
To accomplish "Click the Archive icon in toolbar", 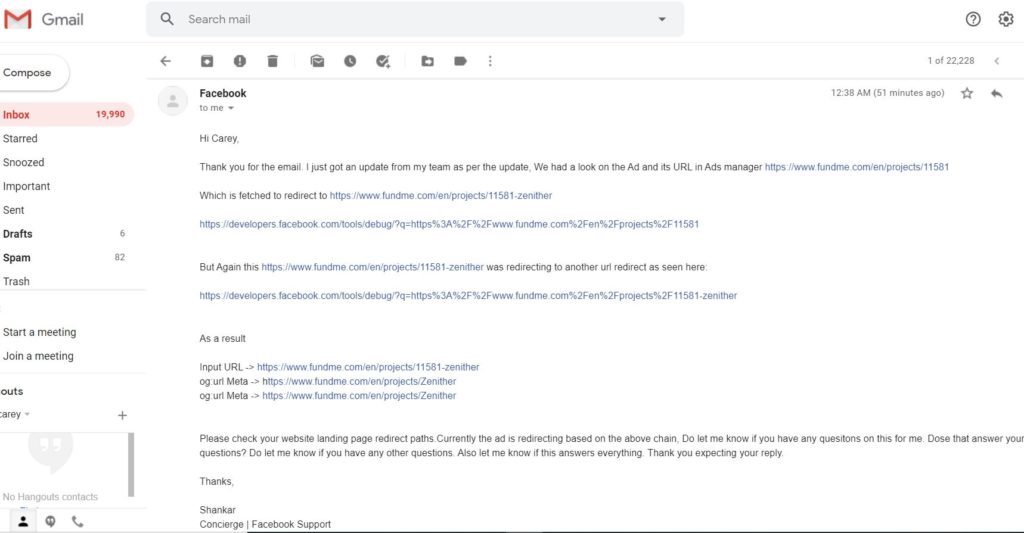I will click(207, 61).
